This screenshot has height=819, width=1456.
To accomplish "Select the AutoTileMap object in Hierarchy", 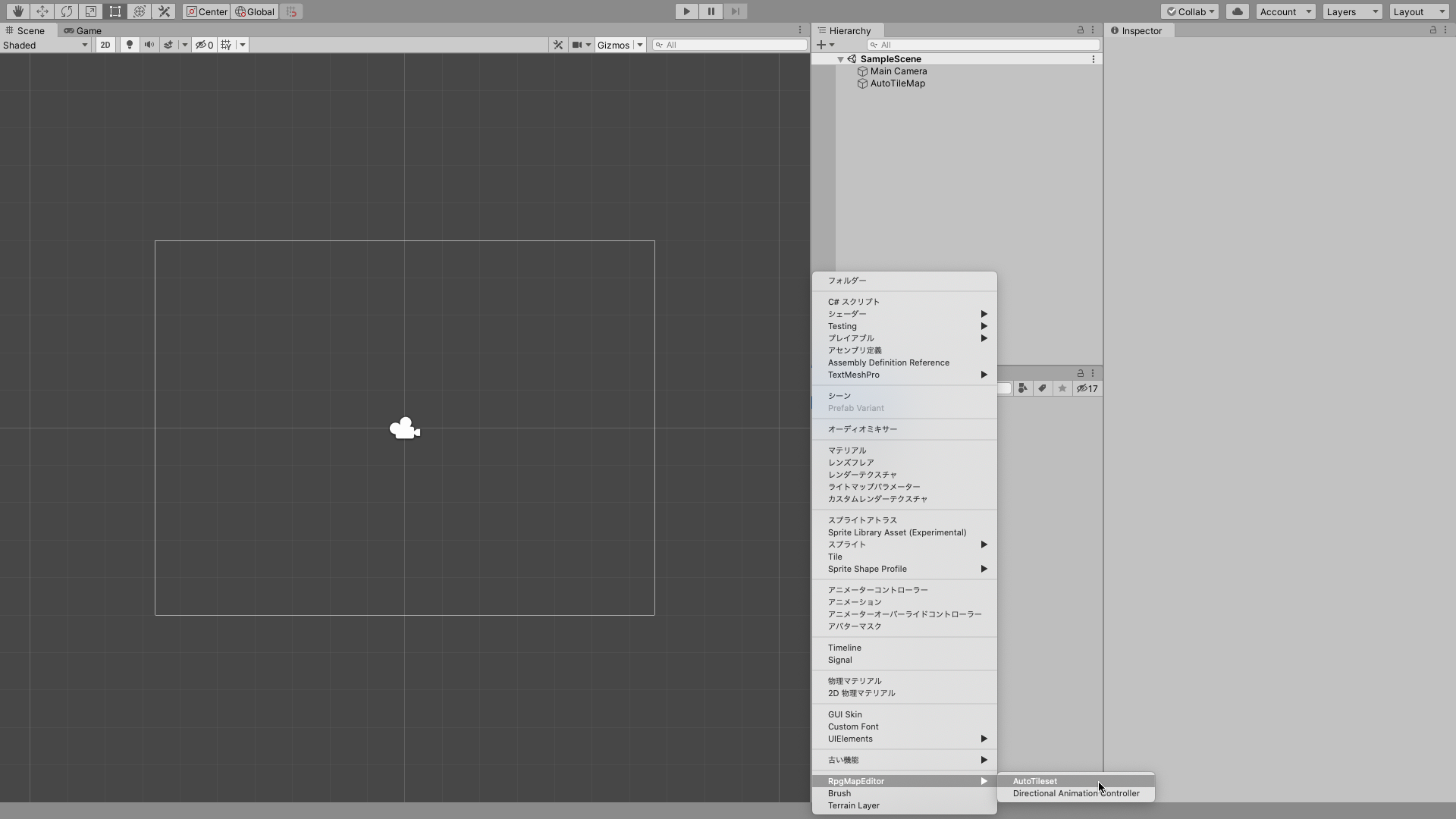I will pos(897,83).
